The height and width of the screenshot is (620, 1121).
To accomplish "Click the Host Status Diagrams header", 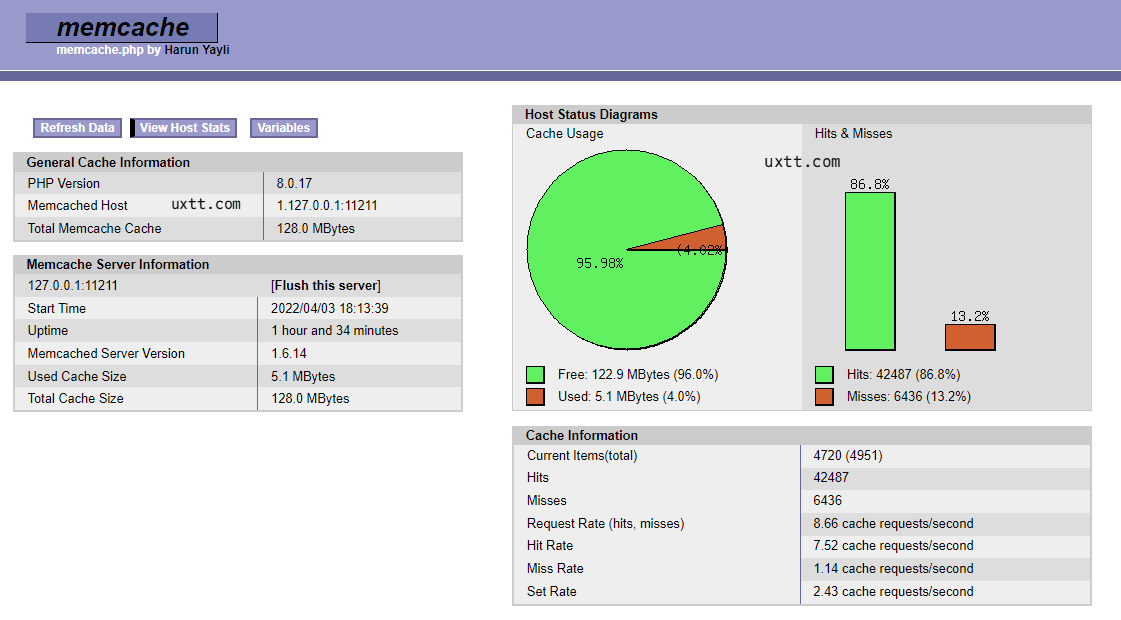I will click(591, 115).
